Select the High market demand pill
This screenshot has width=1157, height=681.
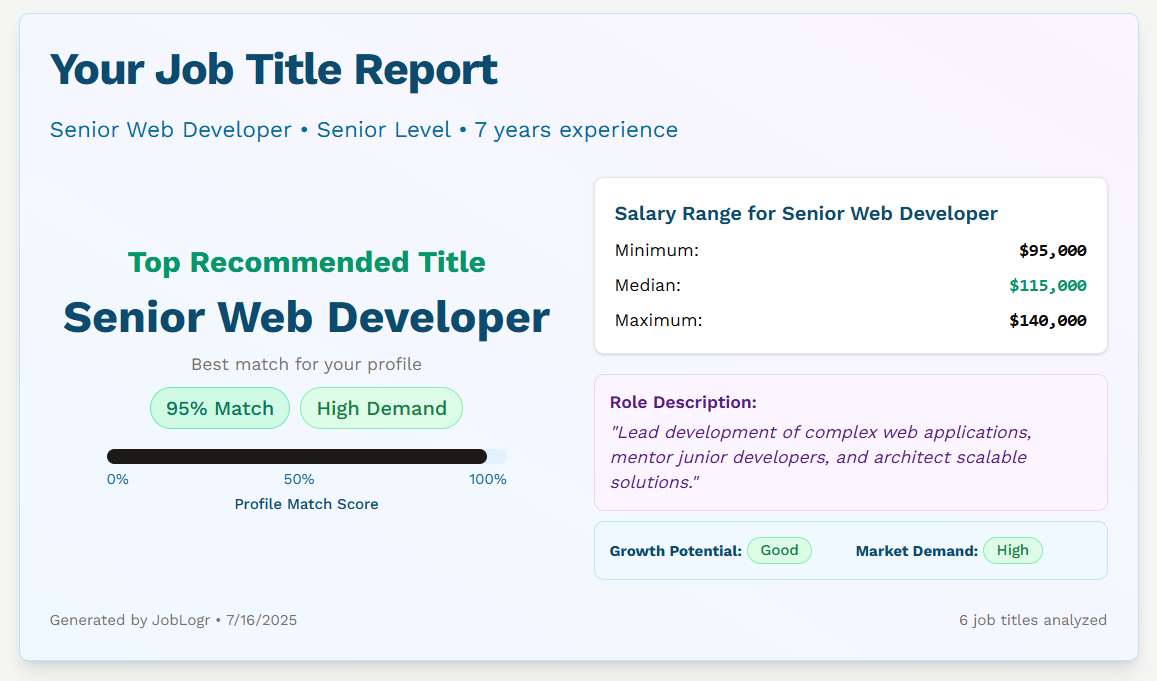(x=1013, y=550)
